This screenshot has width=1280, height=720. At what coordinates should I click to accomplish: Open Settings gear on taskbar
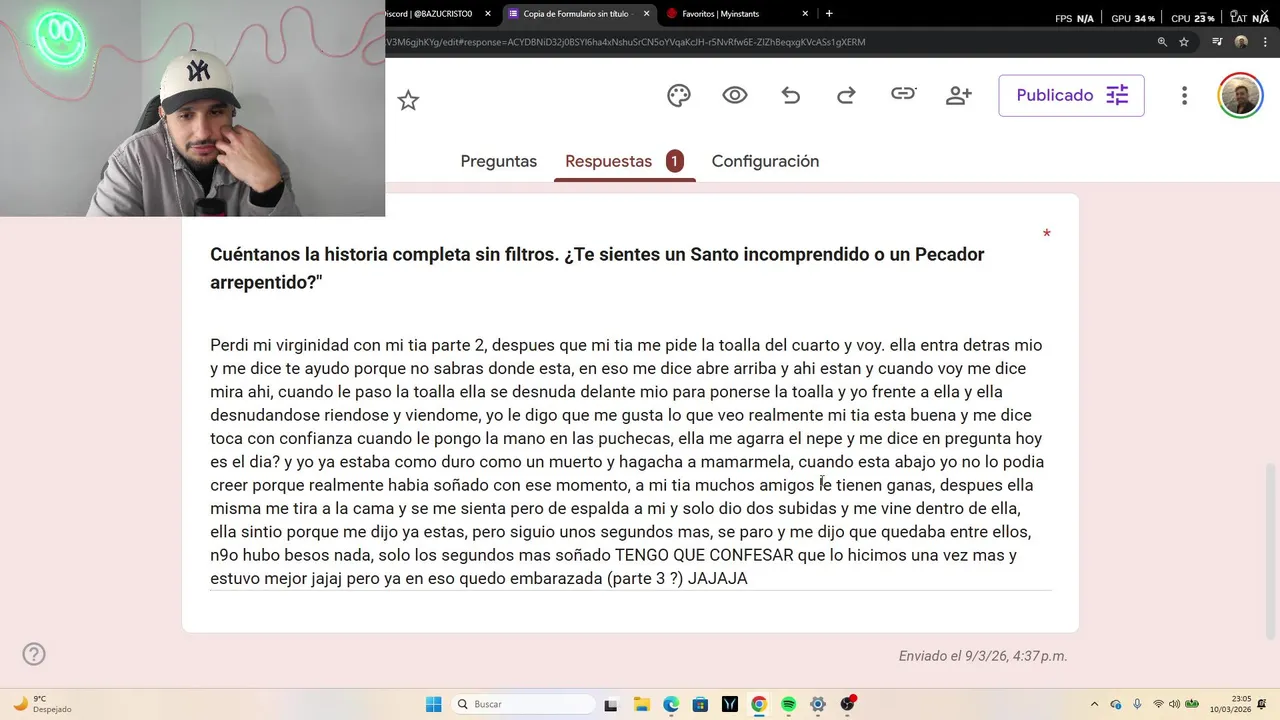tap(818, 705)
